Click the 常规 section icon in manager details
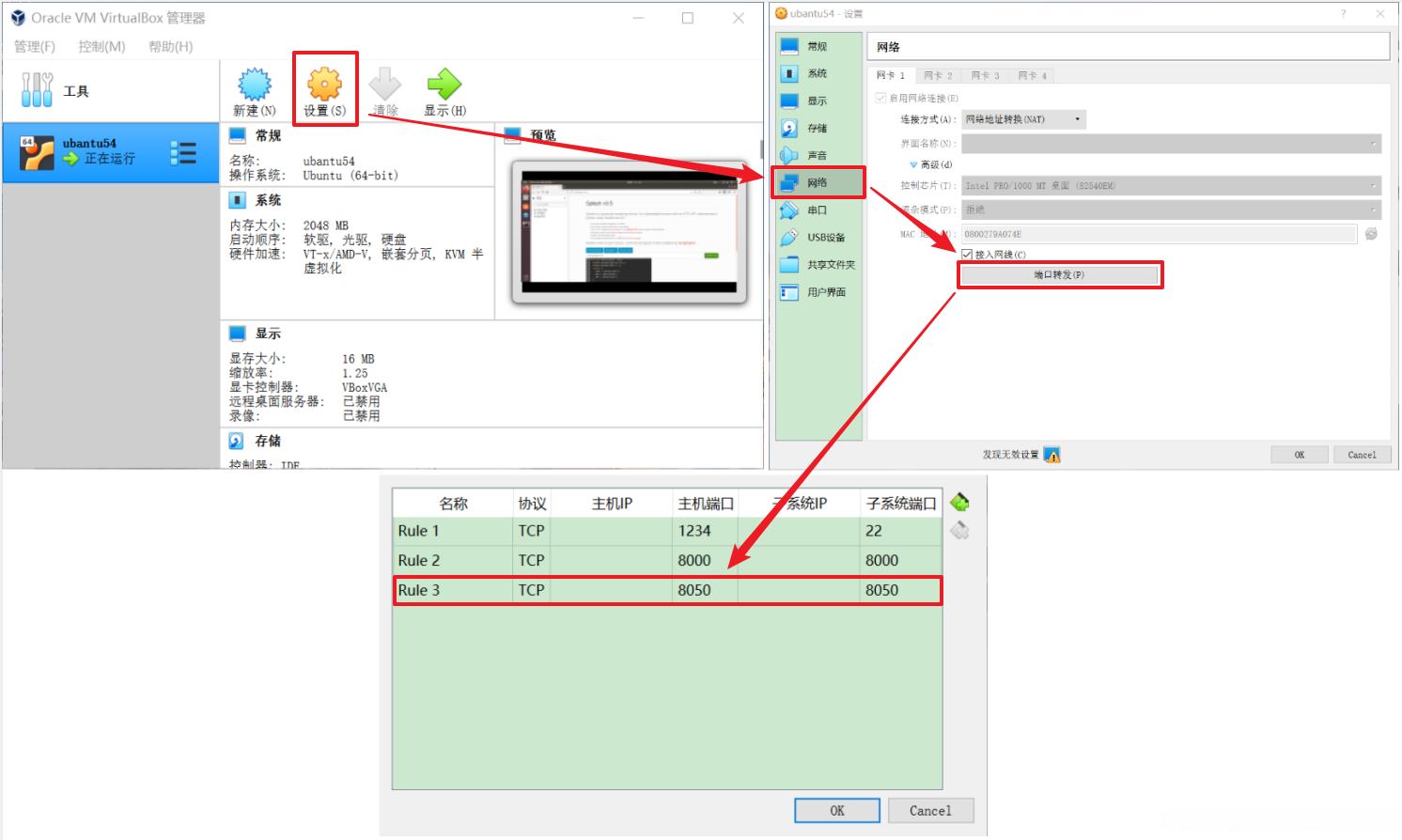The height and width of the screenshot is (840, 1402). click(238, 135)
